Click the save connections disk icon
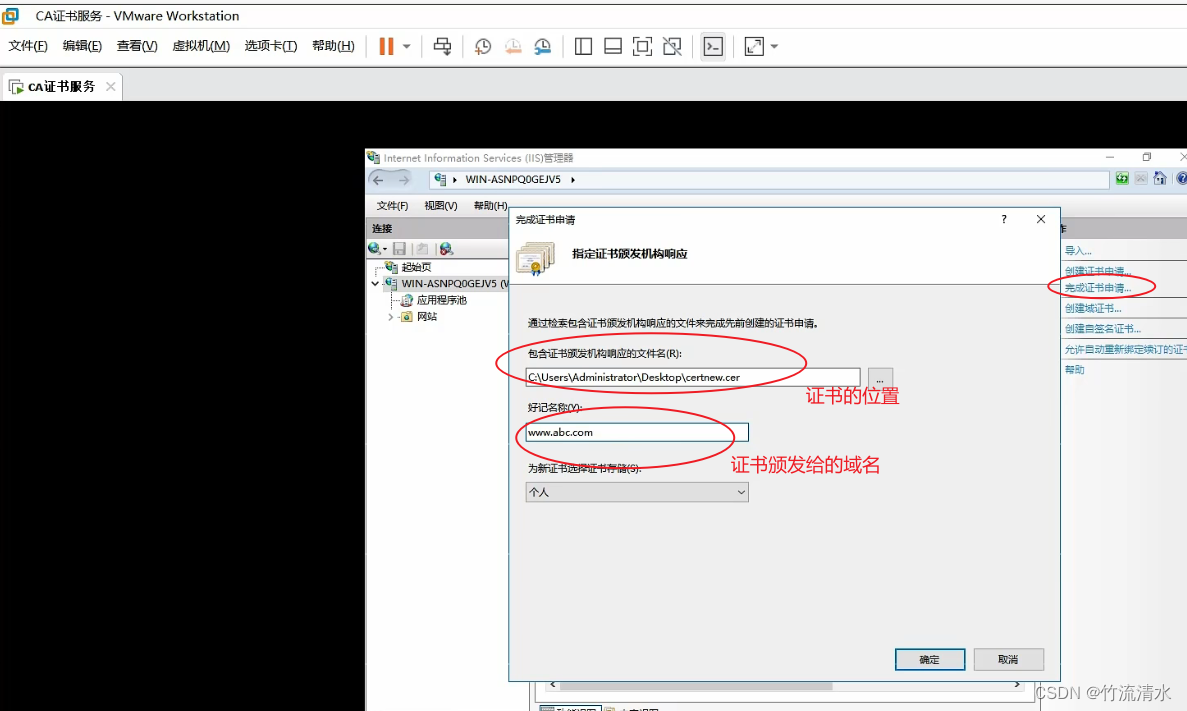 point(399,248)
